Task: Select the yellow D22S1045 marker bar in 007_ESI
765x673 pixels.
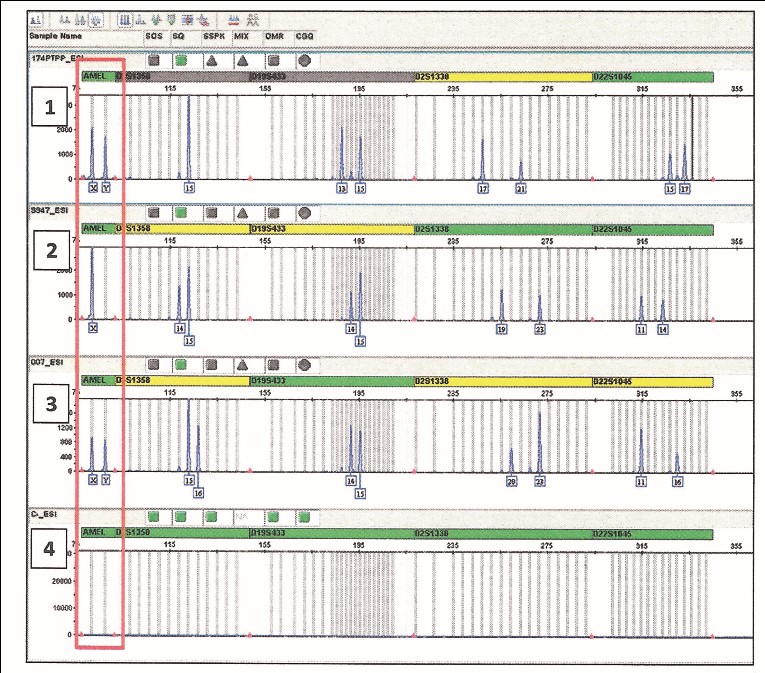Action: click(652, 381)
